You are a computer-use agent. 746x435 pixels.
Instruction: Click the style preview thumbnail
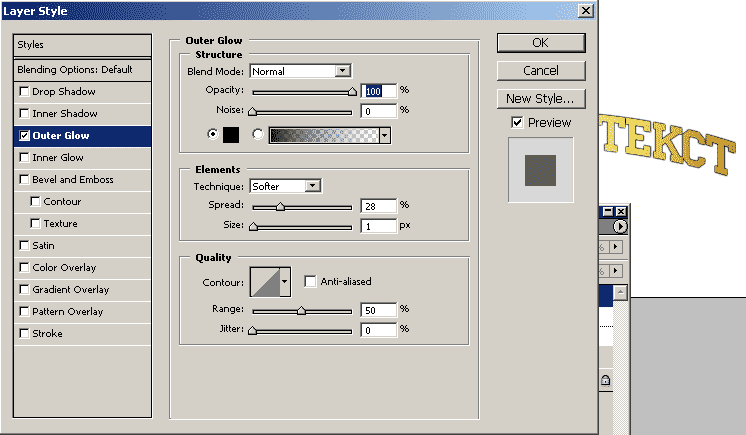click(540, 170)
